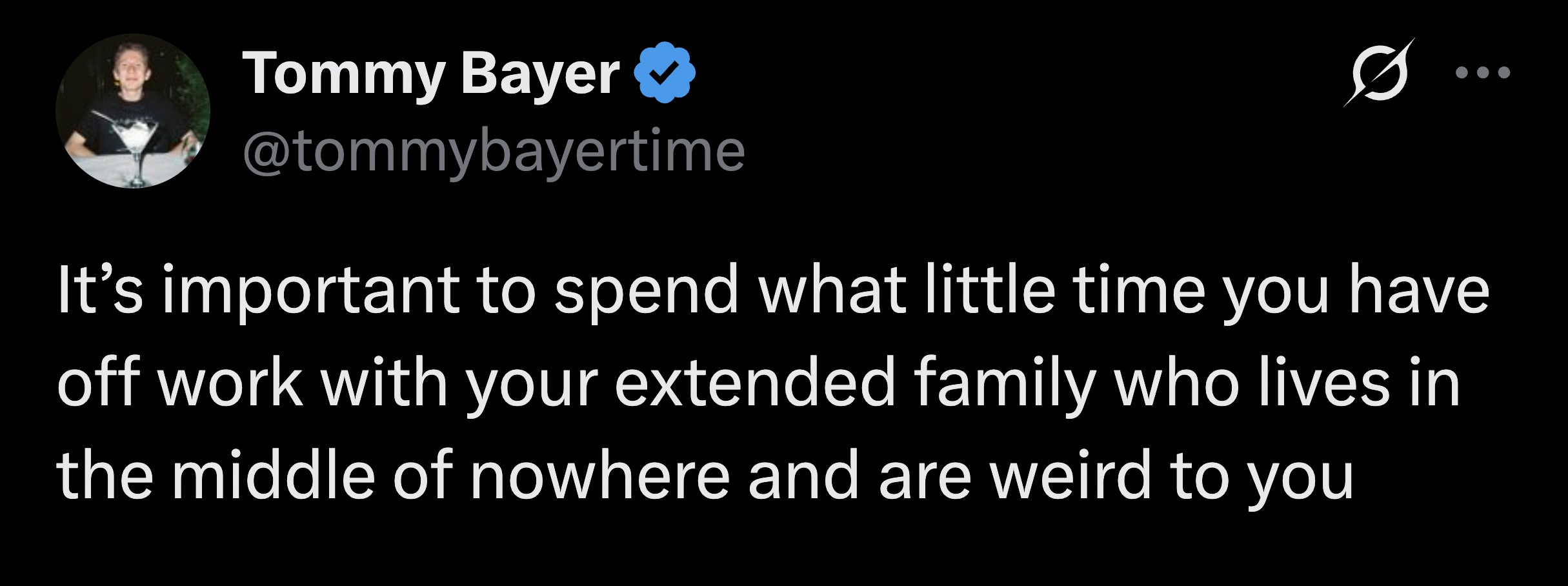Click the surname 'Bayer' in header
This screenshot has width=1568, height=586.
[x=539, y=74]
